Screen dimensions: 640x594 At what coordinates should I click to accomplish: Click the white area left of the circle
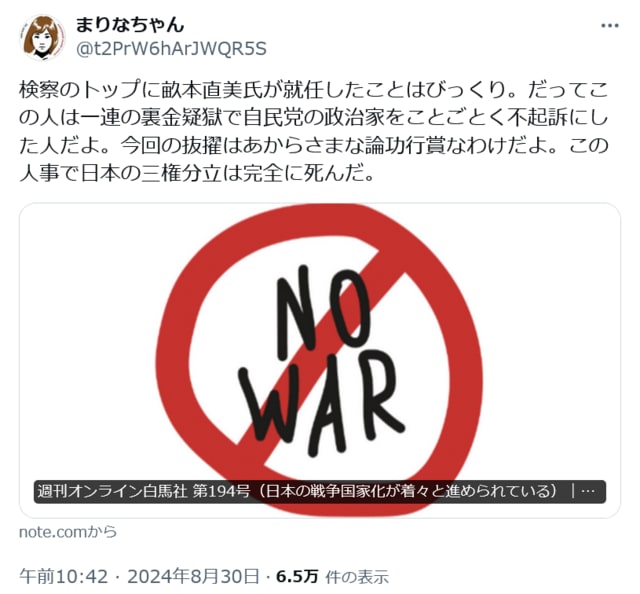[x=88, y=360]
